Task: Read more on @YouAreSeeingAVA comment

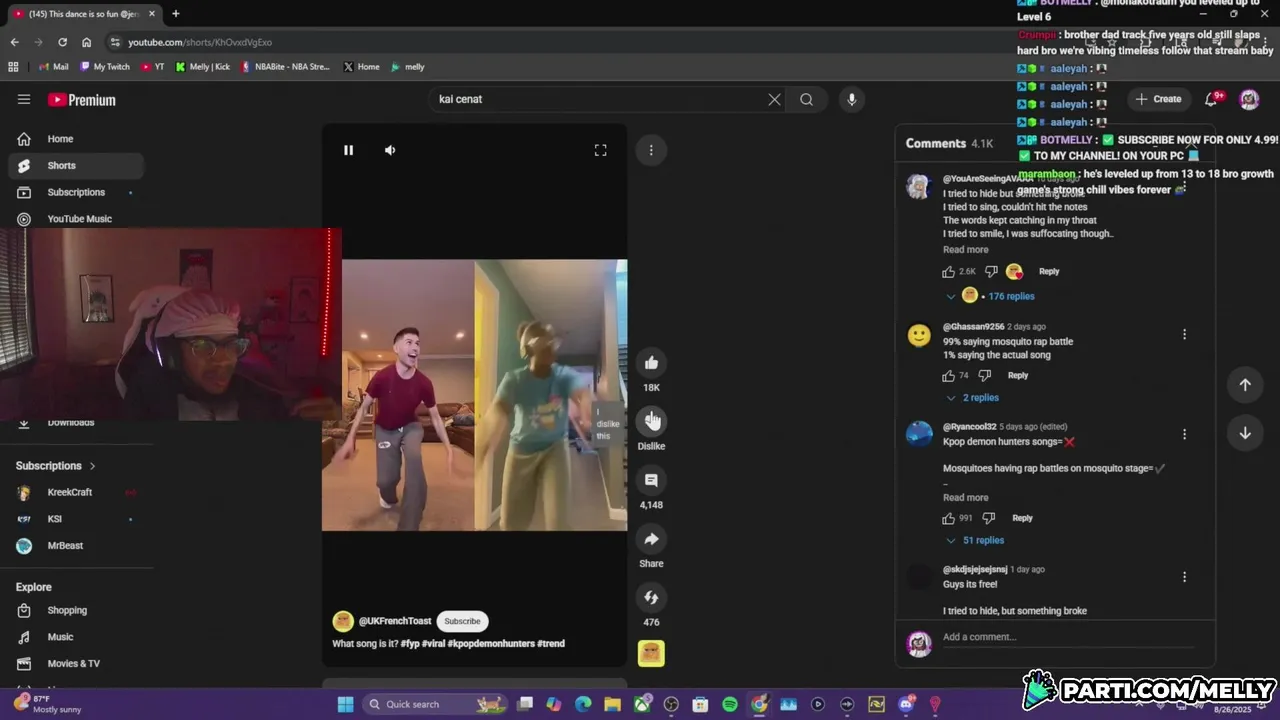Action: tap(965, 250)
